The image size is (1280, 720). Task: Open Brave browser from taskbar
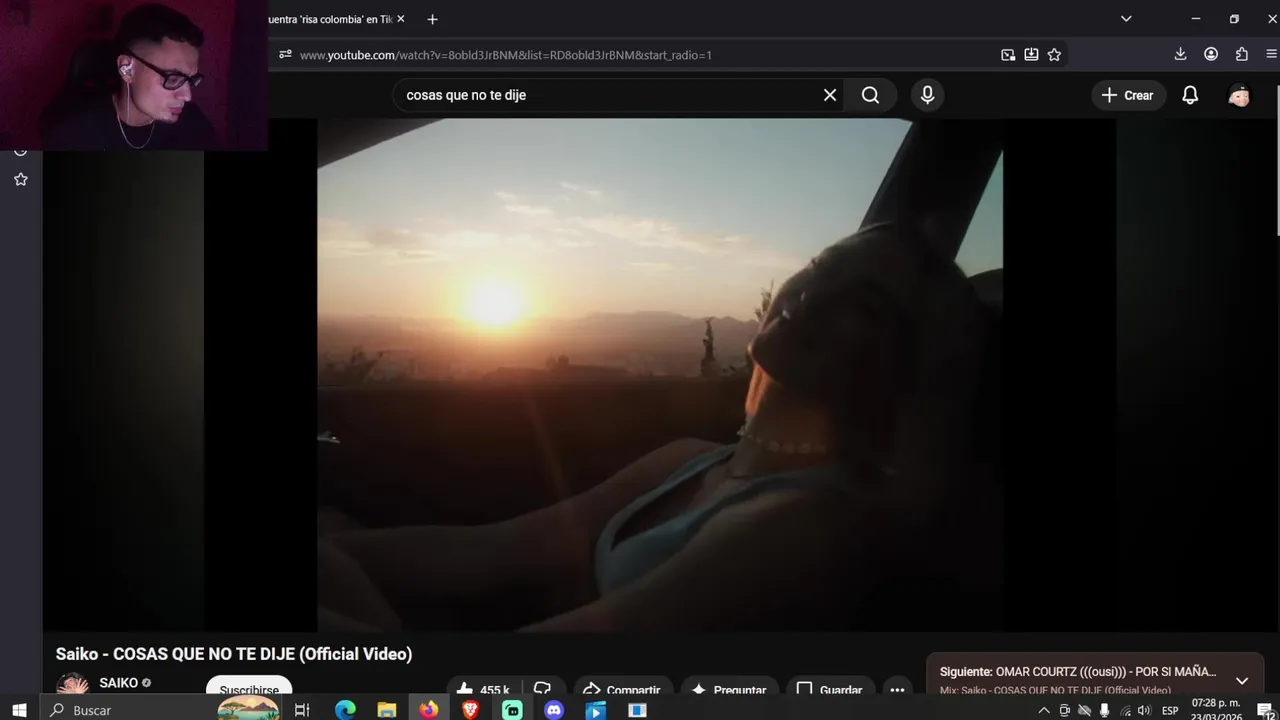470,710
